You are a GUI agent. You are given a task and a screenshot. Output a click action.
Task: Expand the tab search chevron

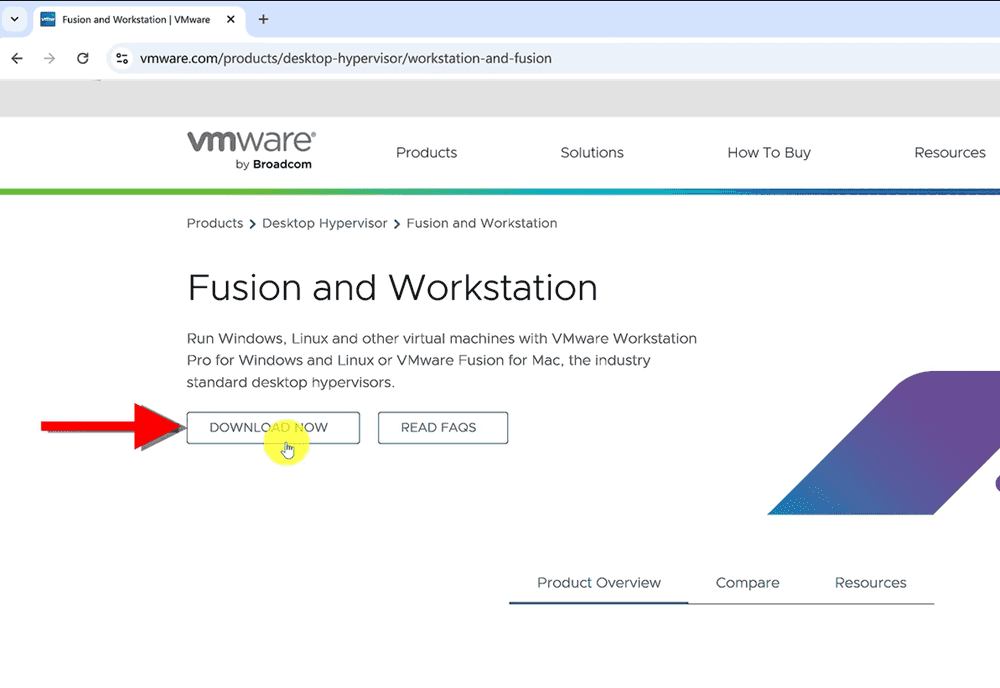pos(14,19)
